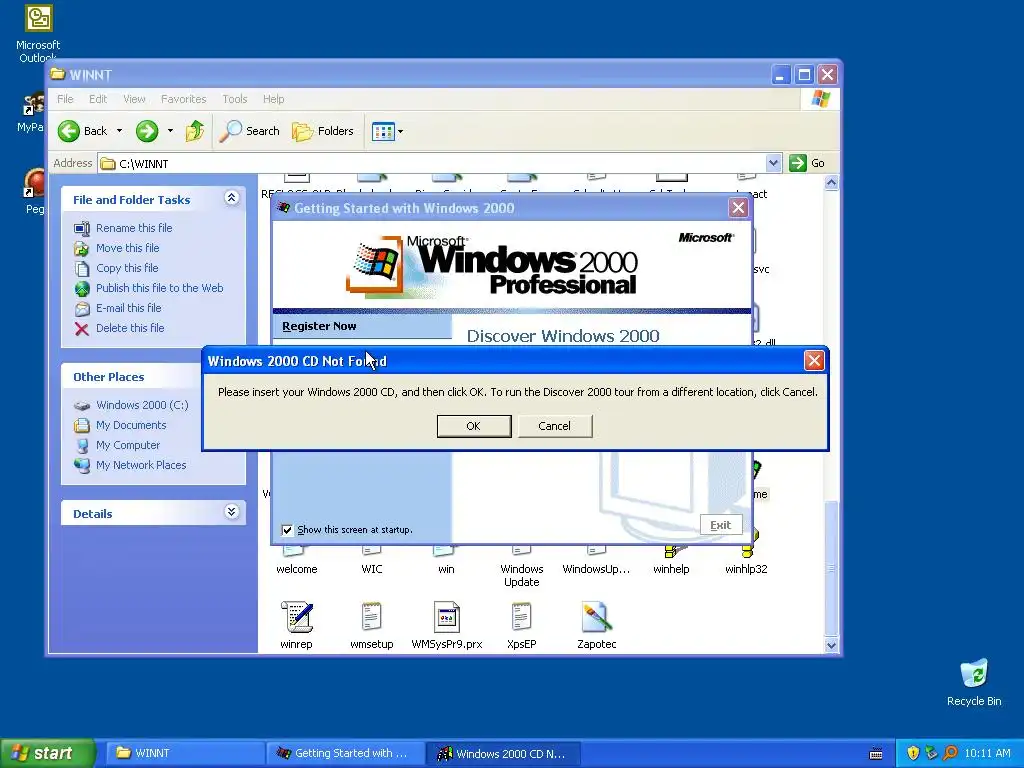Click the 10:11 AM clock
Screen dimensions: 1024x768
click(x=987, y=753)
